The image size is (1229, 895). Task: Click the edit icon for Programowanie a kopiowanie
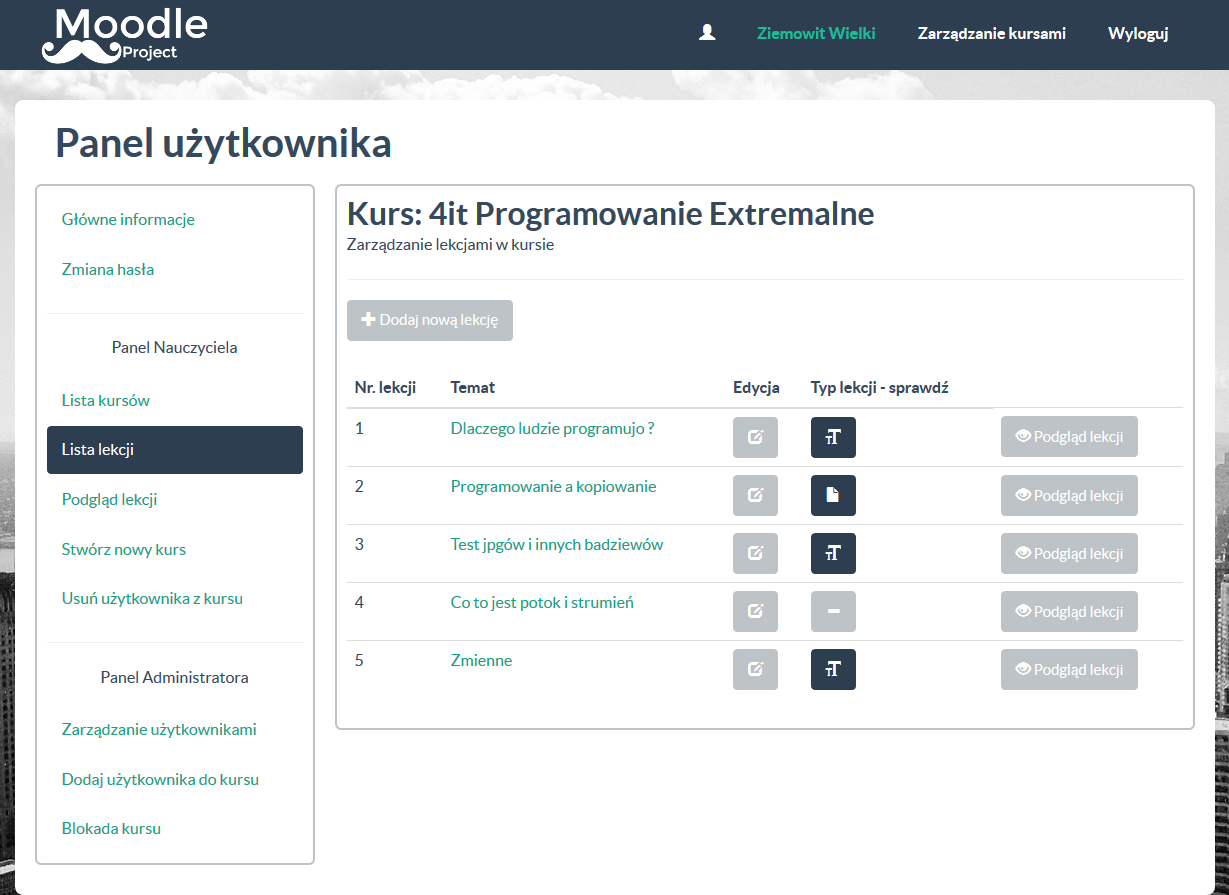click(x=755, y=495)
